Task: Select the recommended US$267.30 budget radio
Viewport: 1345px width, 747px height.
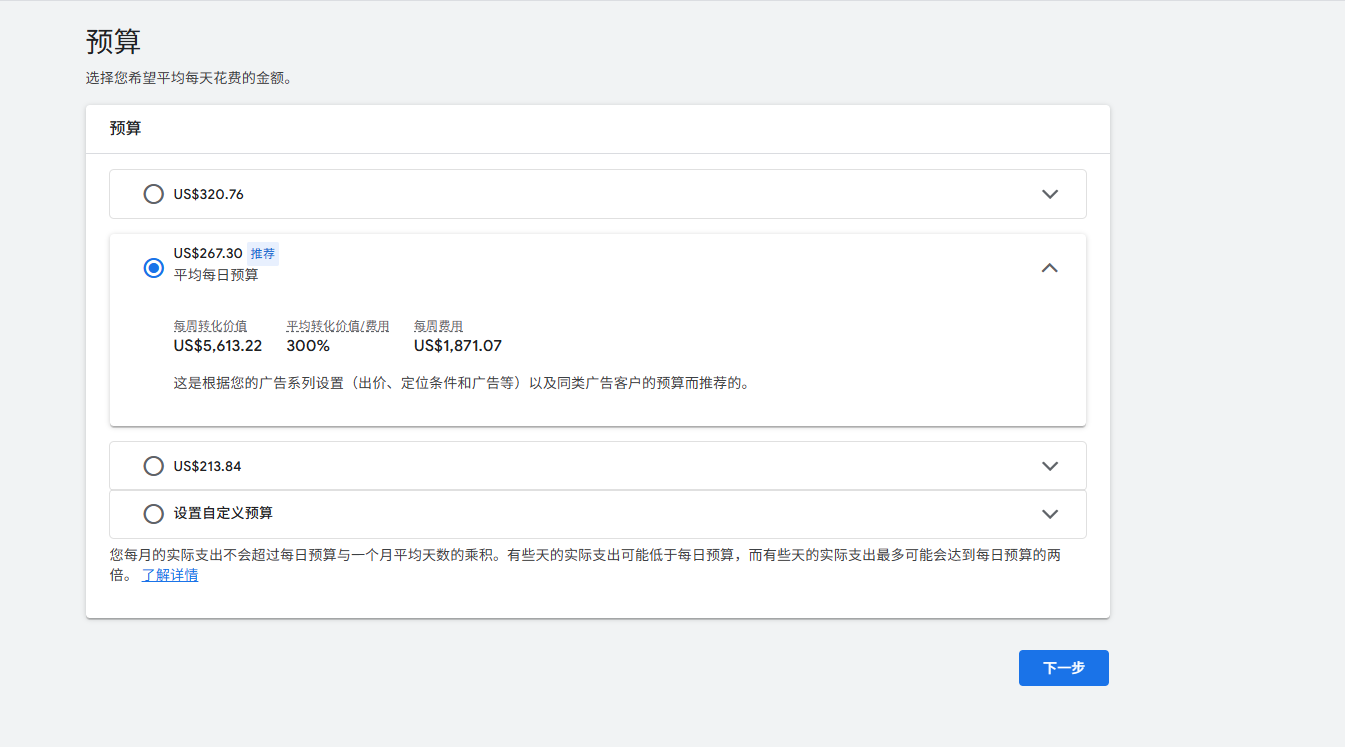Action: pyautogui.click(x=153, y=267)
